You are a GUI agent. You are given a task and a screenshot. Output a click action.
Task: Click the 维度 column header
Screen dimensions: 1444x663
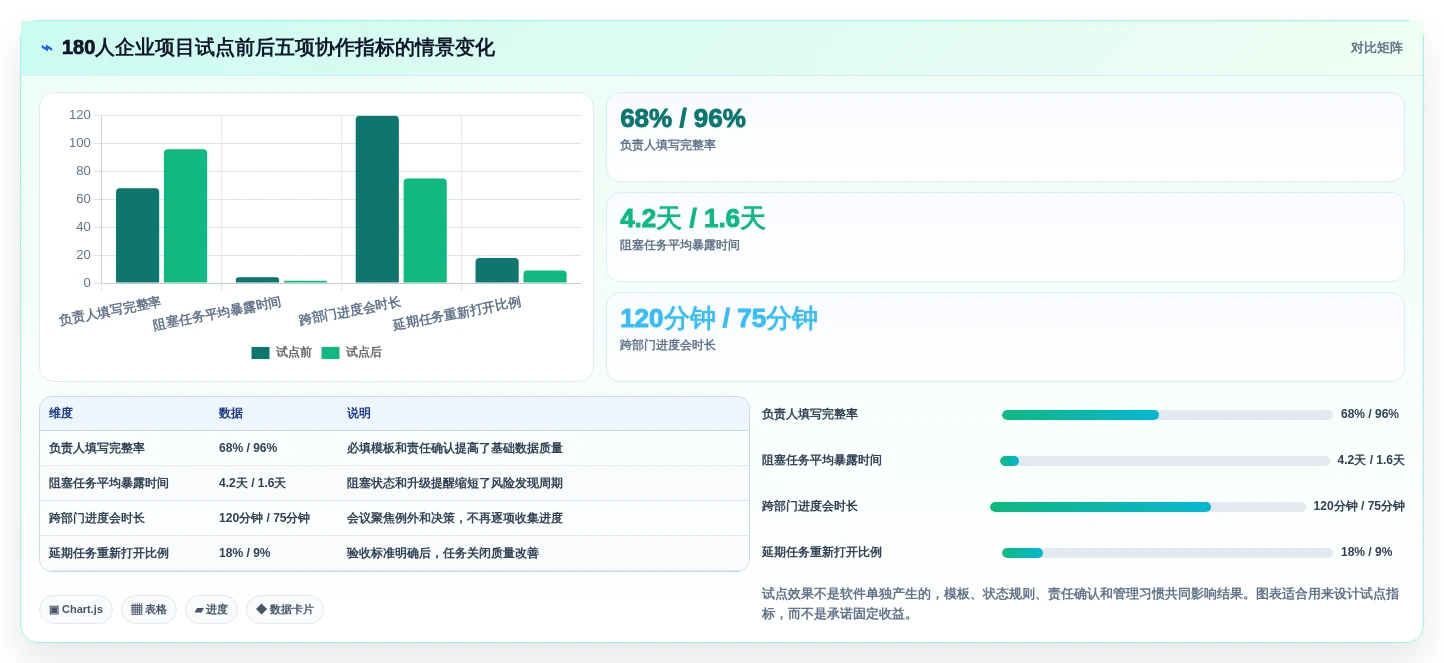pyautogui.click(x=61, y=413)
